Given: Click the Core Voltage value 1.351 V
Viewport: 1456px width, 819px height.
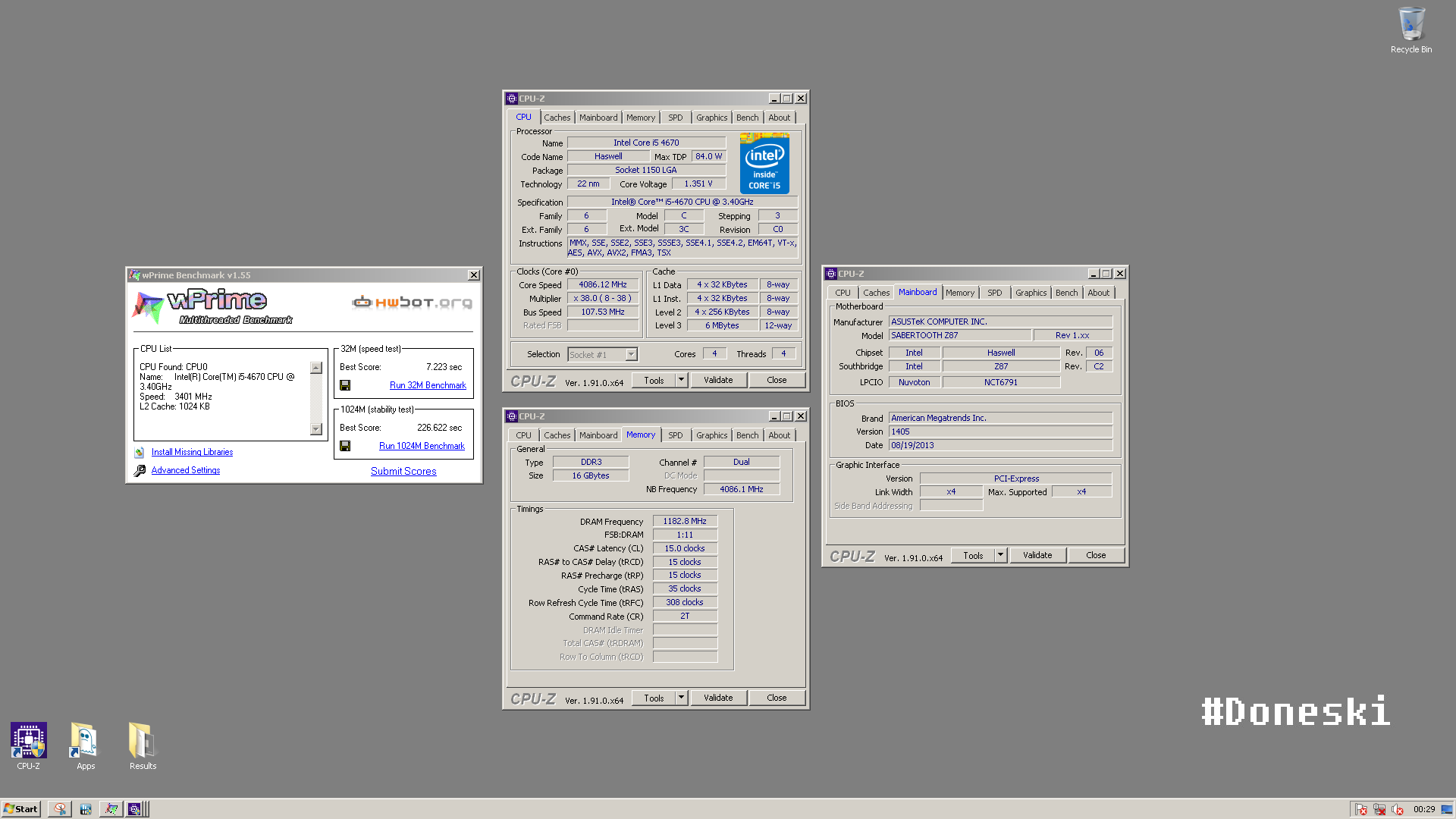Looking at the screenshot, I should (698, 184).
